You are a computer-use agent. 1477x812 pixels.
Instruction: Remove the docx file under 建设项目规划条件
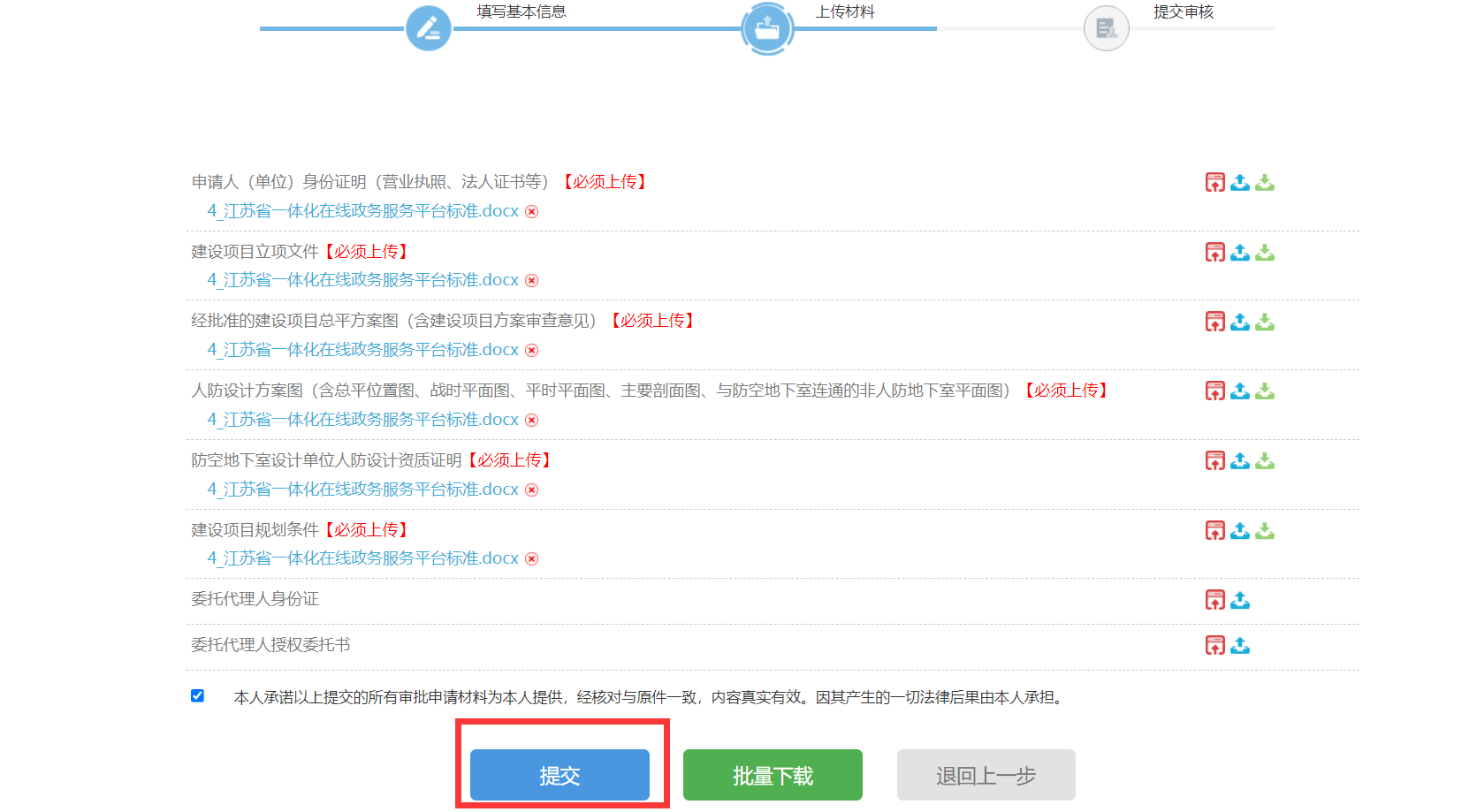point(532,559)
